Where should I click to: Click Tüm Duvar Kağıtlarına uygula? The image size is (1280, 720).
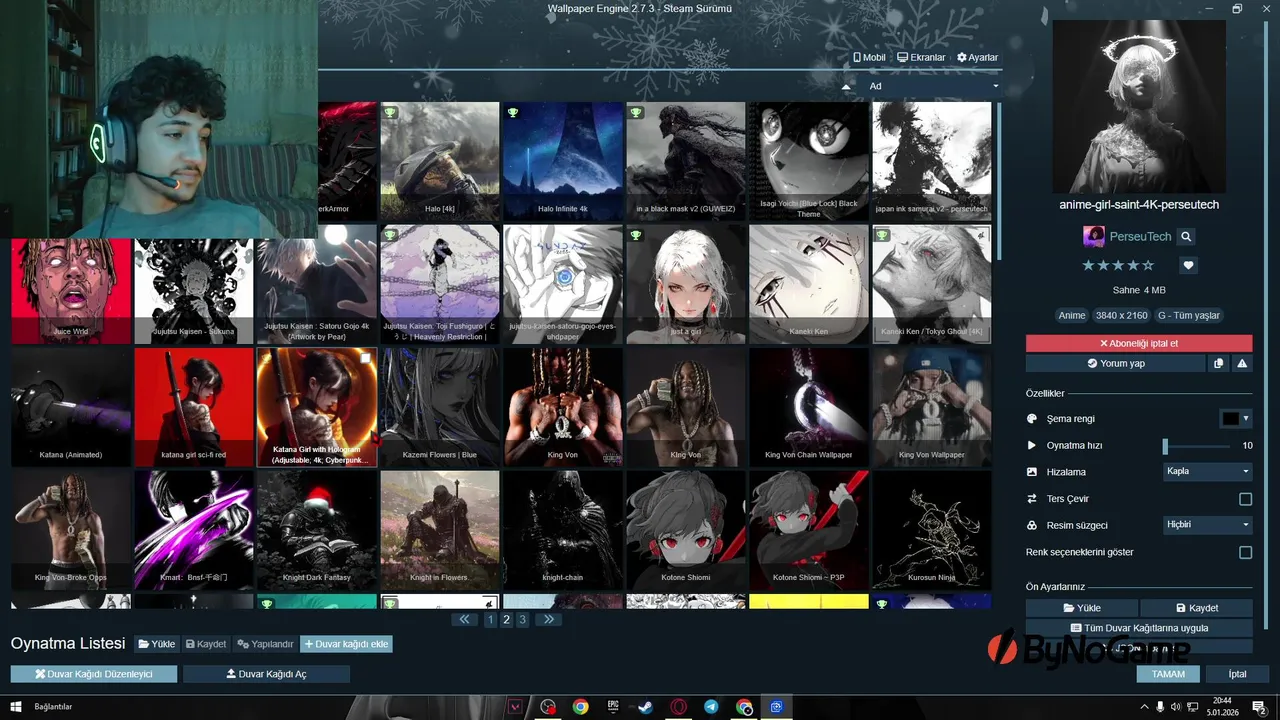point(1139,628)
